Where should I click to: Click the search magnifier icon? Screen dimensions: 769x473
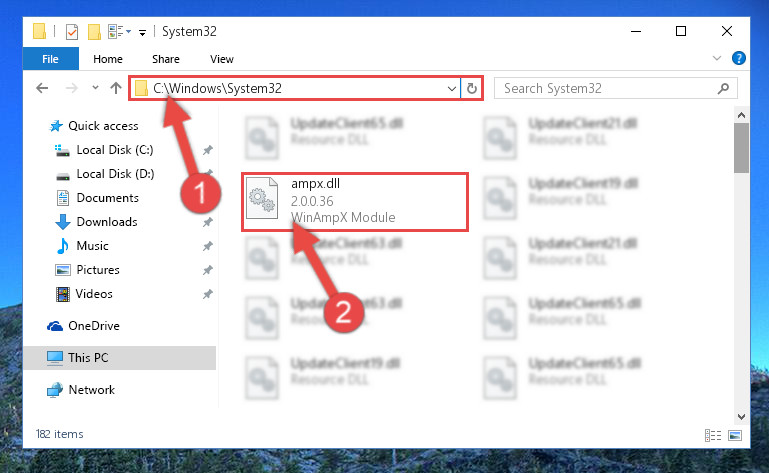click(x=723, y=89)
